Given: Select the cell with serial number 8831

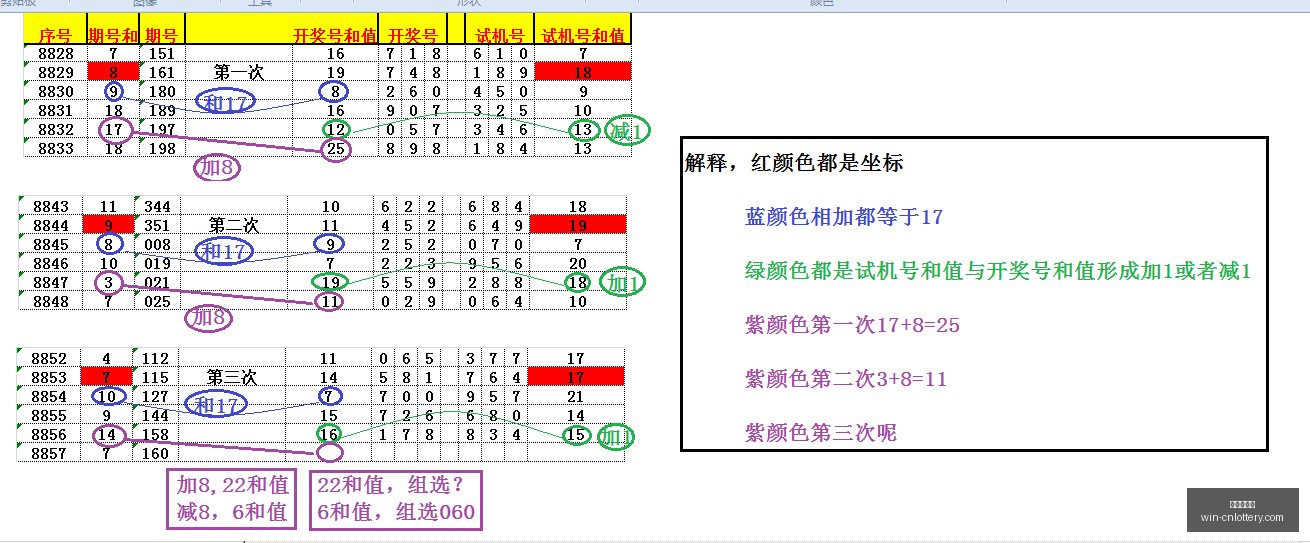Looking at the screenshot, I should tap(55, 110).
